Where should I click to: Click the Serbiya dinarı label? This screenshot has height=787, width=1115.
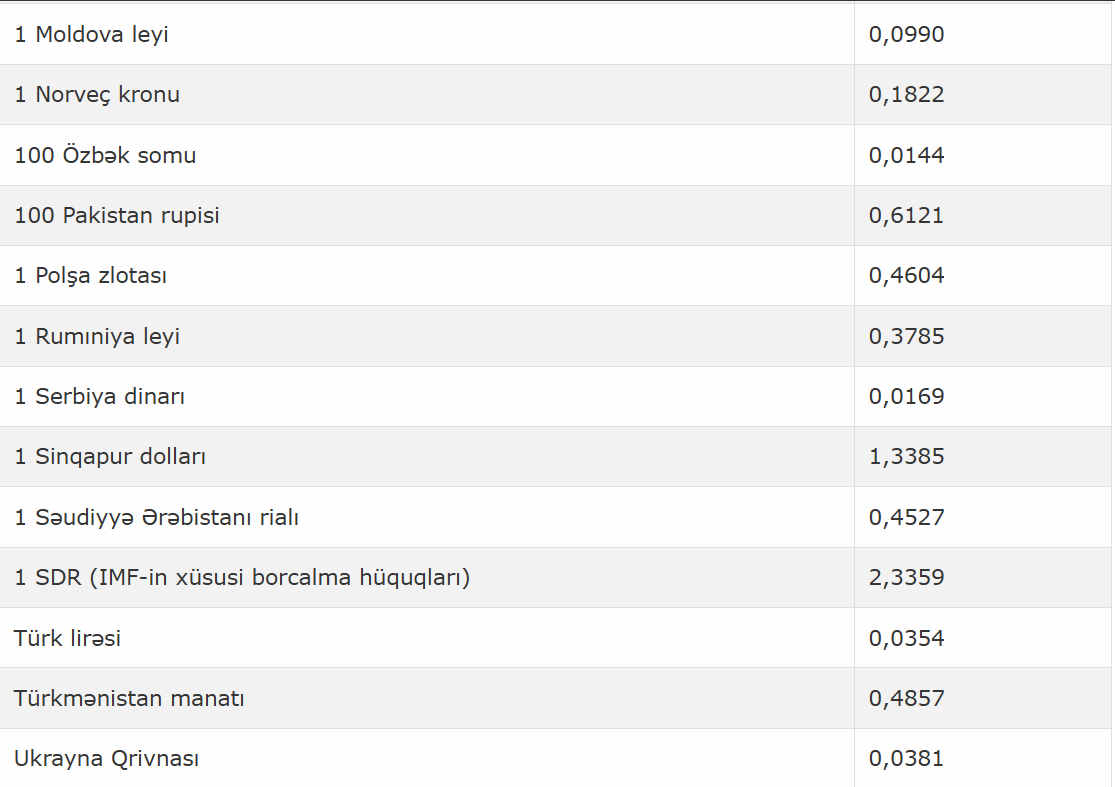coord(100,396)
